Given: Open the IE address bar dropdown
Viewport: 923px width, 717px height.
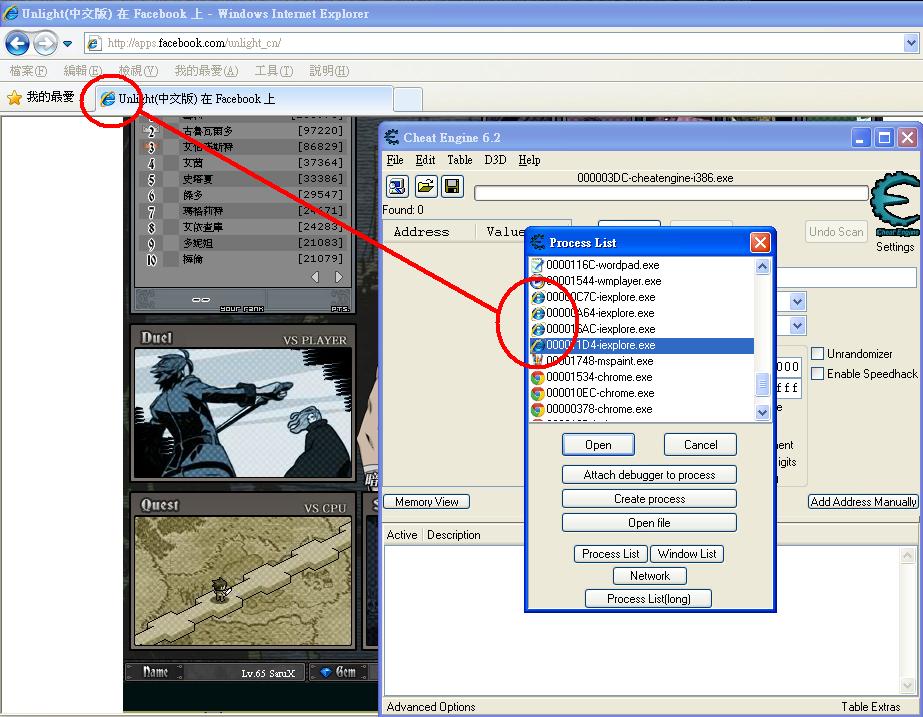Looking at the screenshot, I should [x=911, y=43].
